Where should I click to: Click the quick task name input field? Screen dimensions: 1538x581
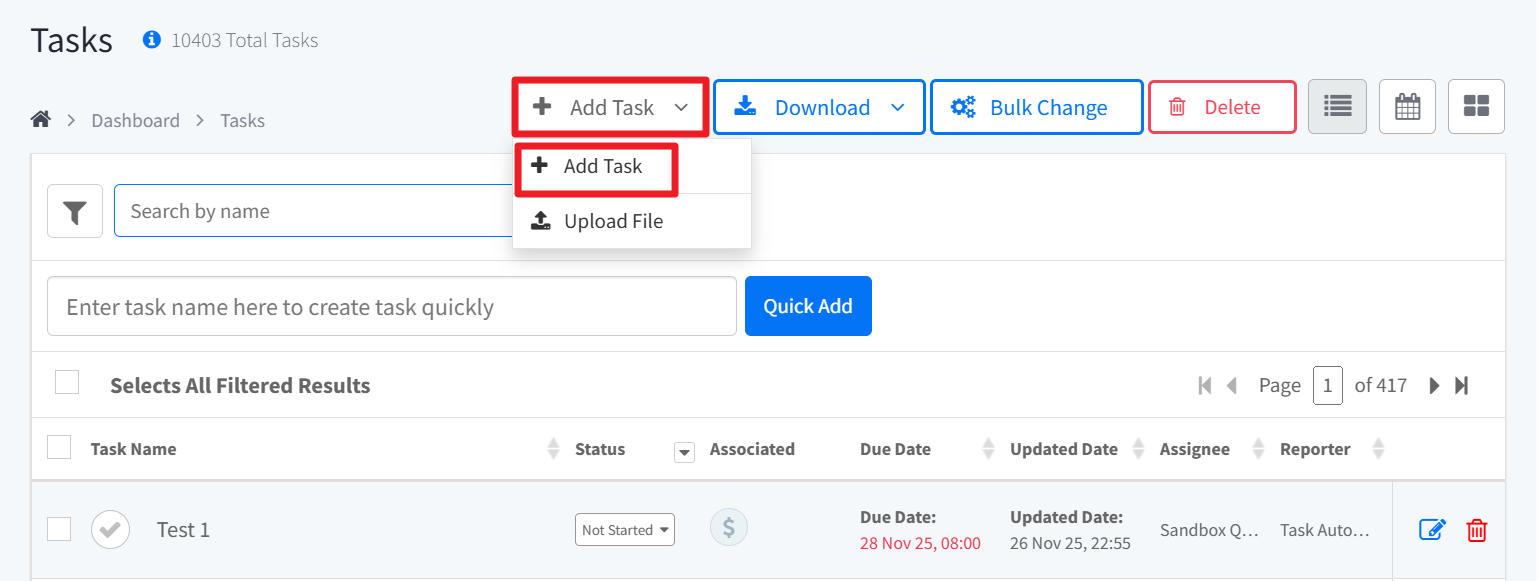[392, 306]
